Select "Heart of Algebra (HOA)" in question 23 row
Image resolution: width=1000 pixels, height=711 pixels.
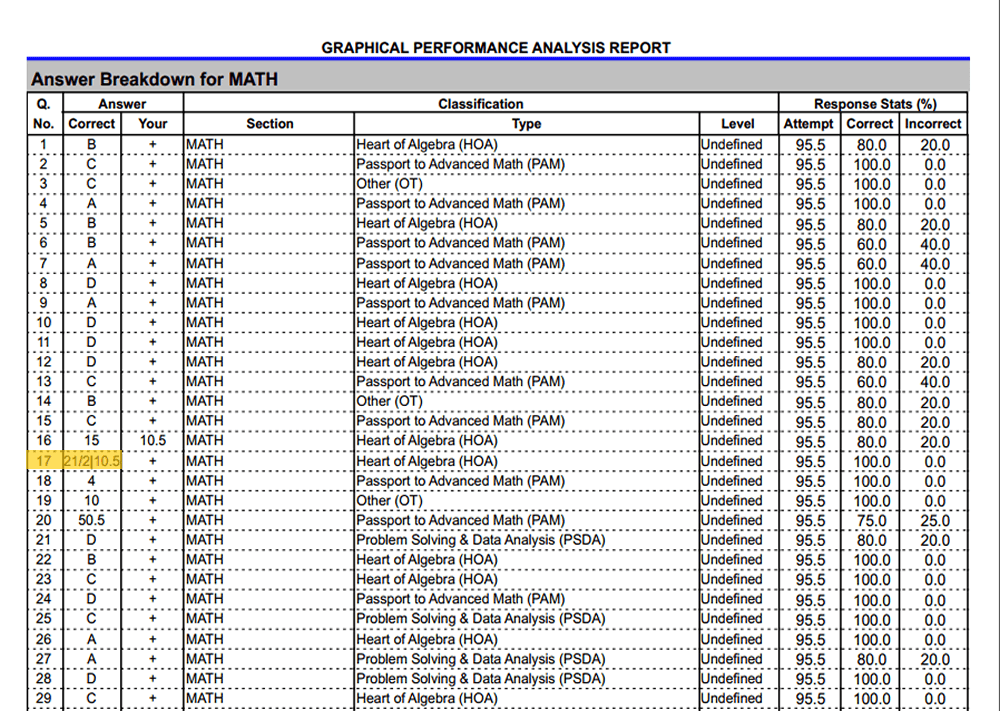[x=427, y=579]
